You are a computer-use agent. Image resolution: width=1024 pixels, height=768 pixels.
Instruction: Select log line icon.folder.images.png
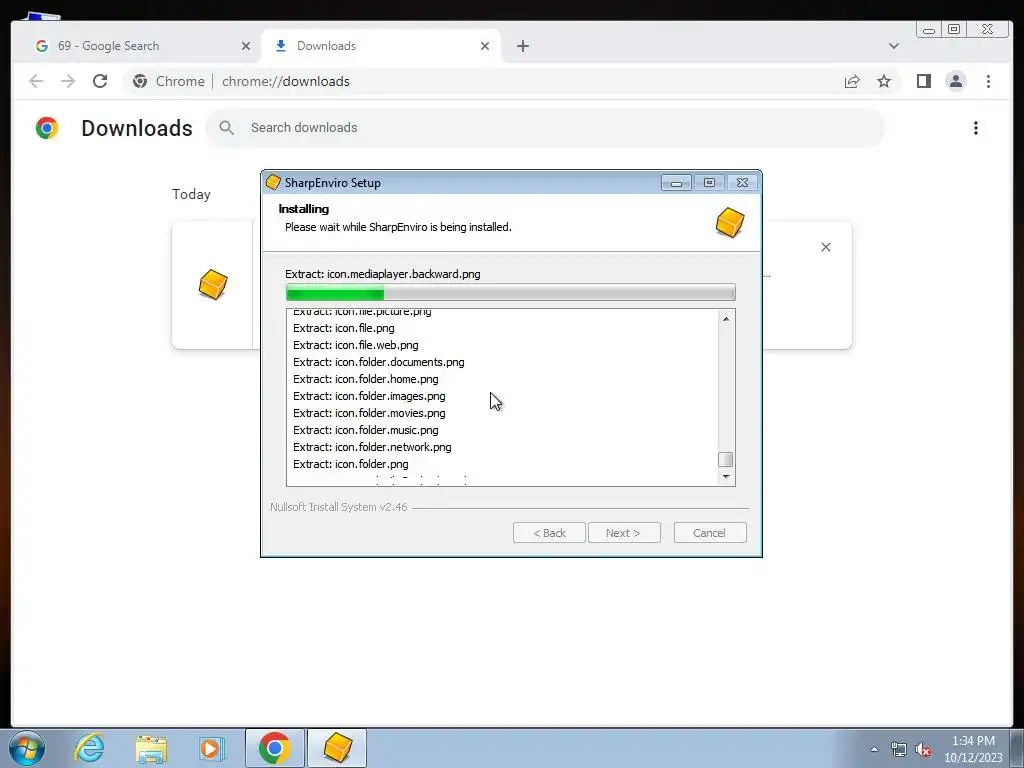(x=369, y=396)
